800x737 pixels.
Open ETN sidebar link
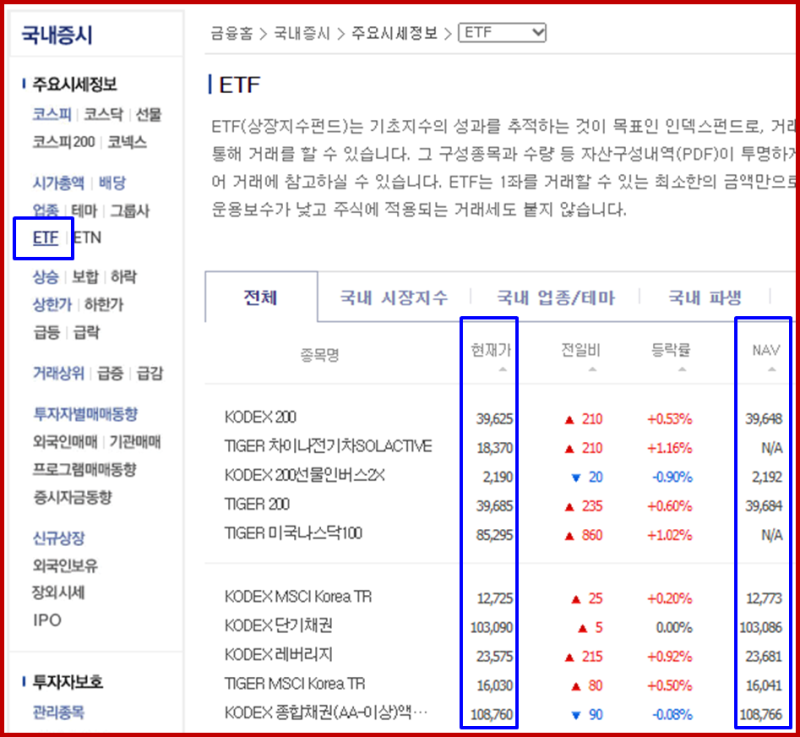pyautogui.click(x=87, y=238)
